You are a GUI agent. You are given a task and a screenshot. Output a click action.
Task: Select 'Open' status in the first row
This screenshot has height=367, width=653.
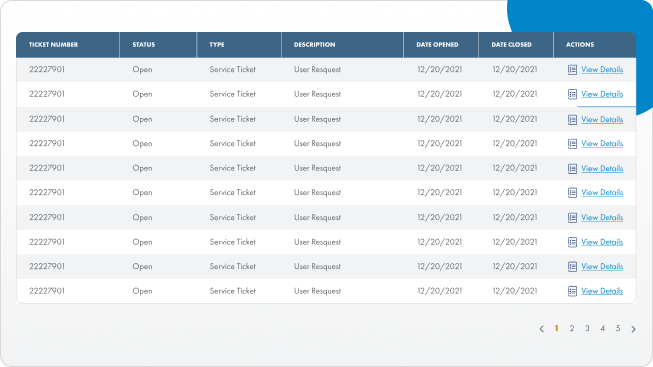click(x=142, y=70)
